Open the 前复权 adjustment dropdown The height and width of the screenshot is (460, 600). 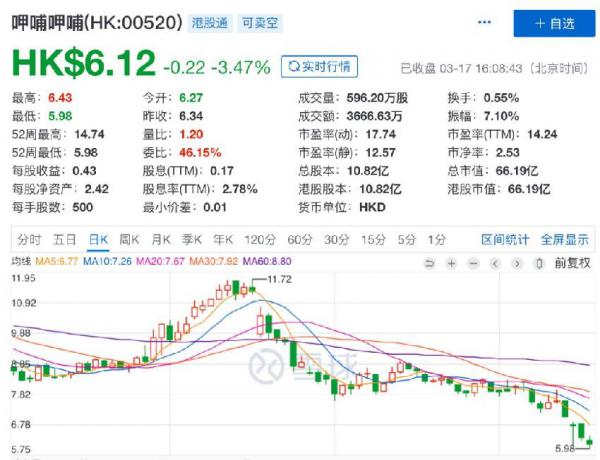(x=572, y=263)
